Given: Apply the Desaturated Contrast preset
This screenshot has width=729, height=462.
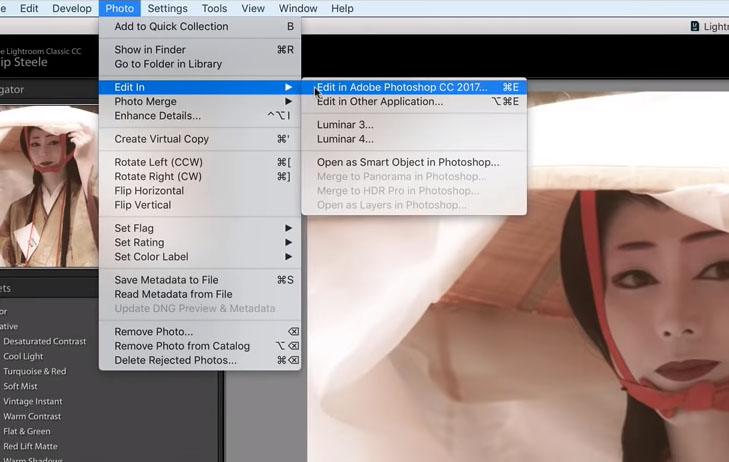Looking at the screenshot, I should point(45,341).
